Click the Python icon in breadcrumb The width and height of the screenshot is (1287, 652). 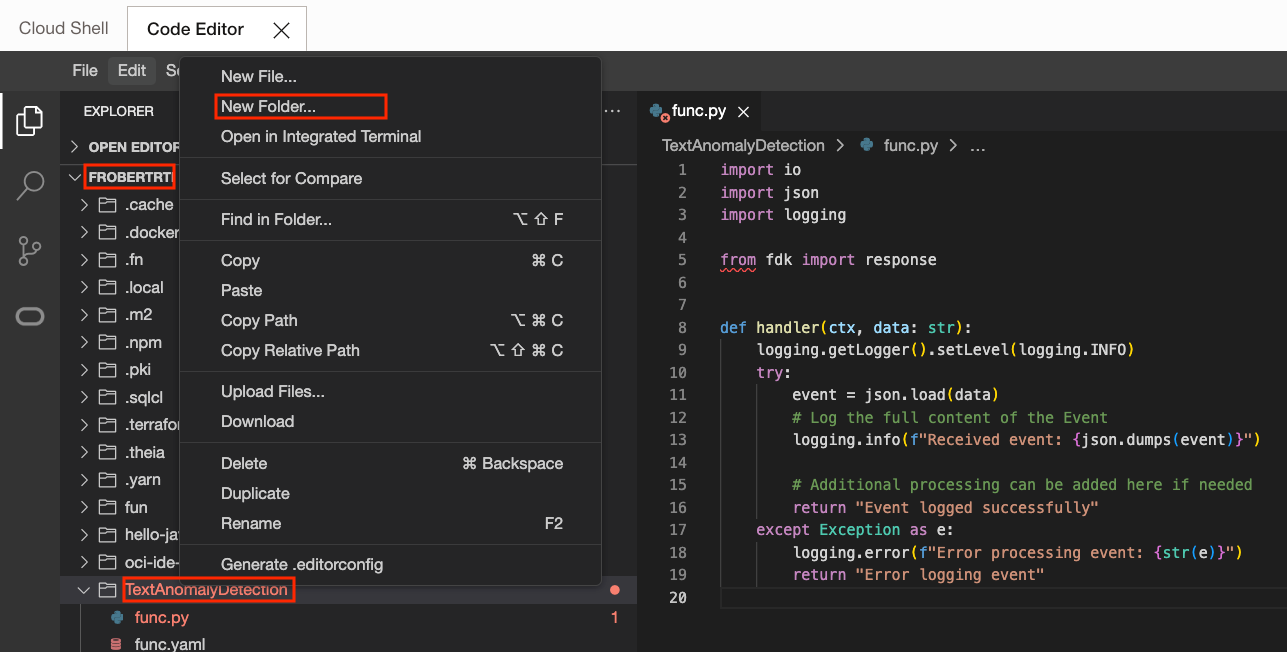point(867,146)
